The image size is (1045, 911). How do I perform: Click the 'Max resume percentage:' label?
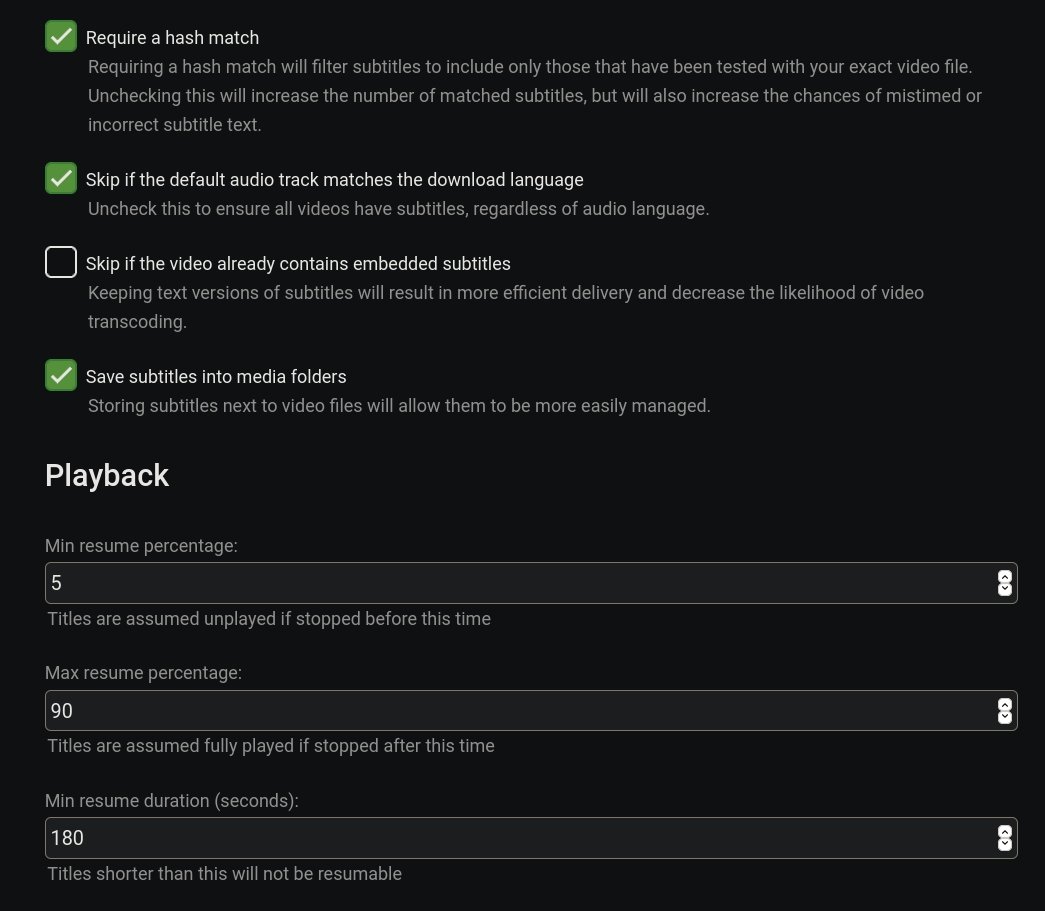point(143,673)
